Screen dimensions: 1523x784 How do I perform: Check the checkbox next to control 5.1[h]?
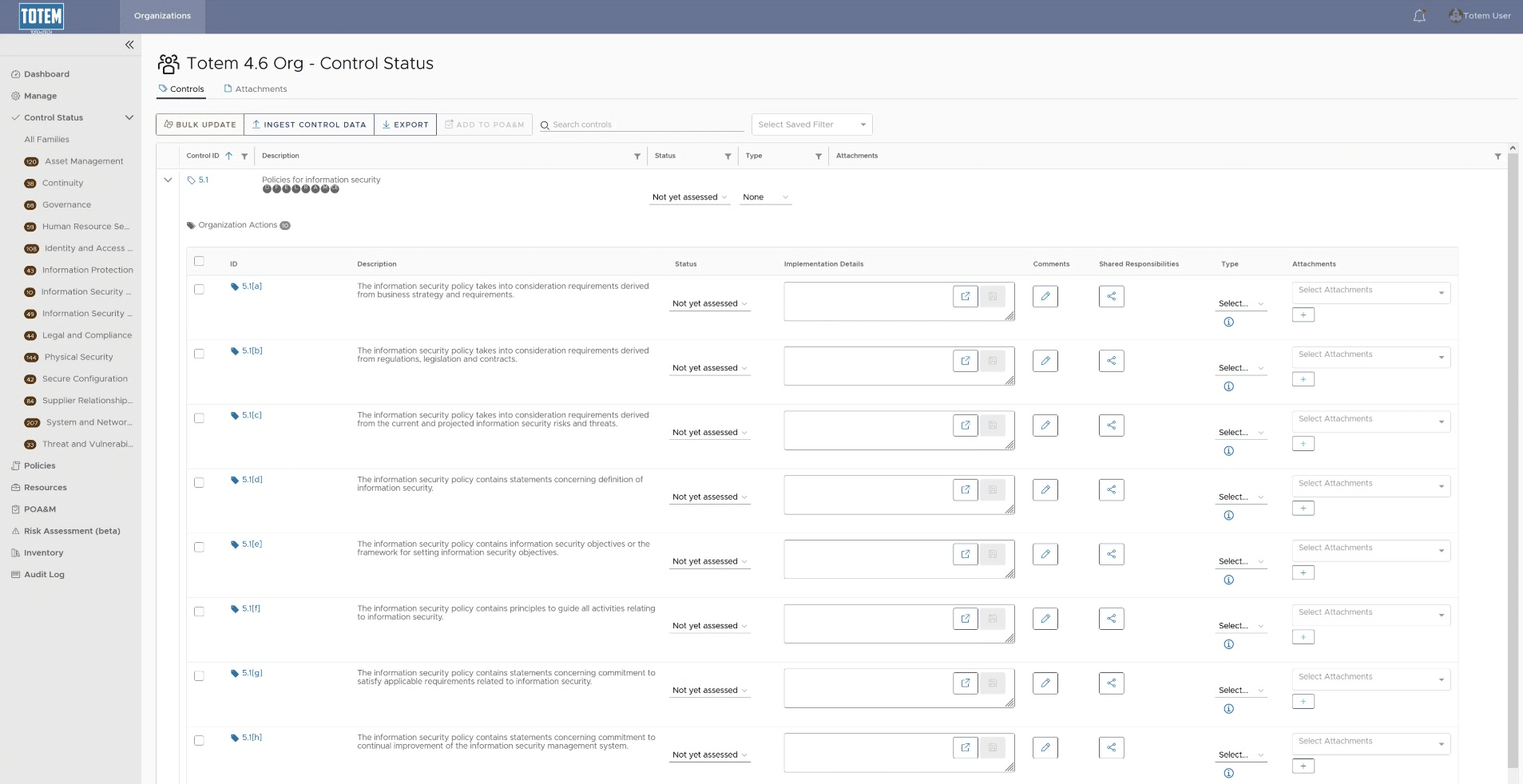(200, 740)
